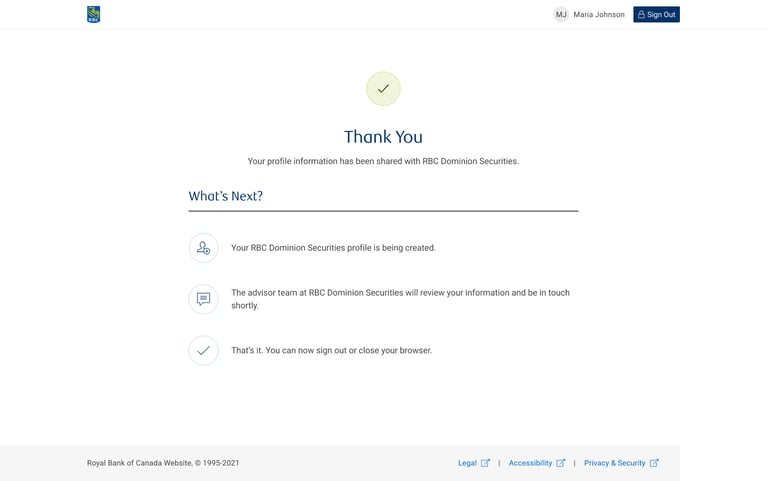
Task: Open the Privacy & Security link
Action: tap(614, 463)
